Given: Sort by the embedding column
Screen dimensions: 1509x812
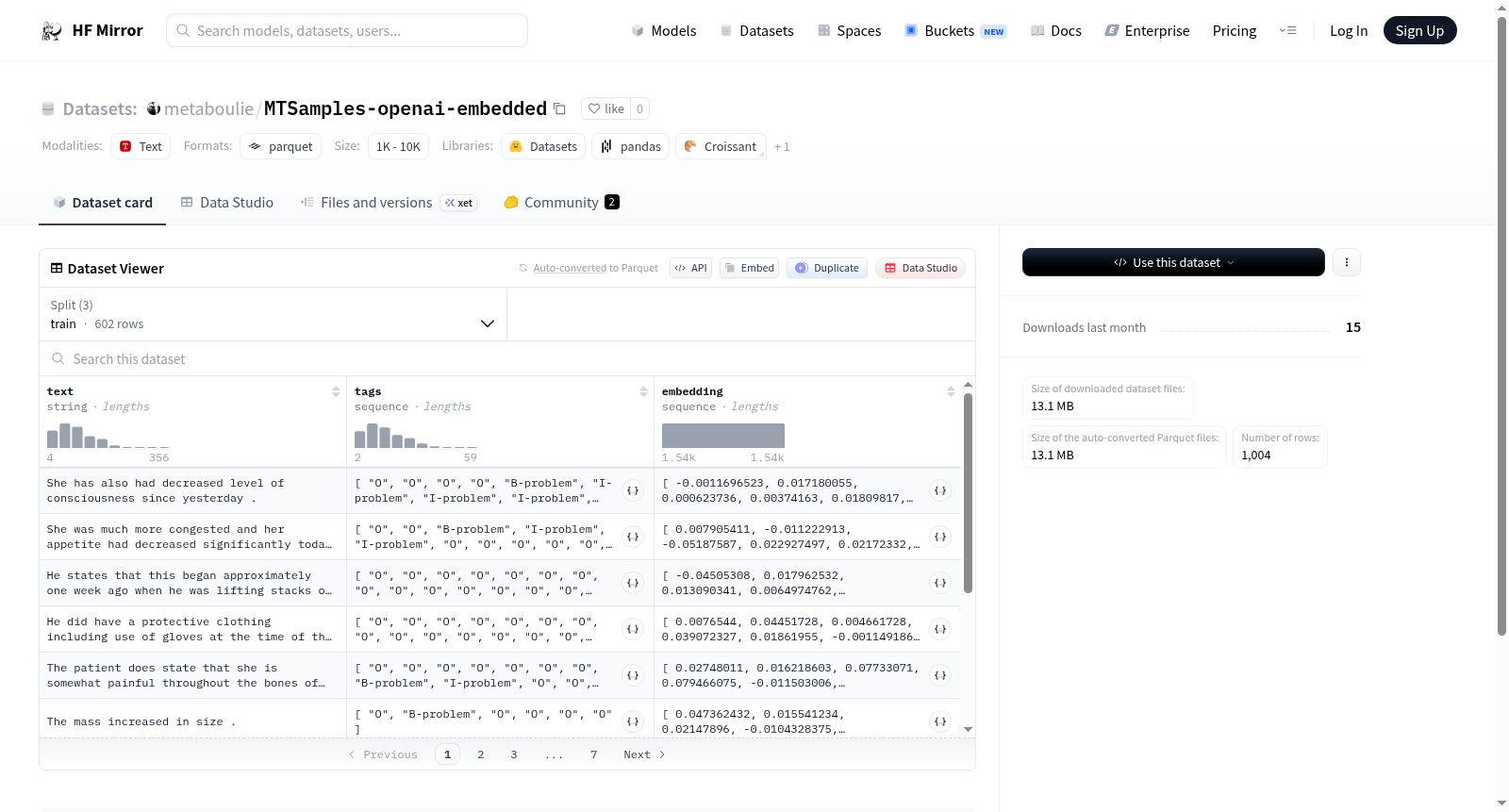Looking at the screenshot, I should click(x=951, y=391).
